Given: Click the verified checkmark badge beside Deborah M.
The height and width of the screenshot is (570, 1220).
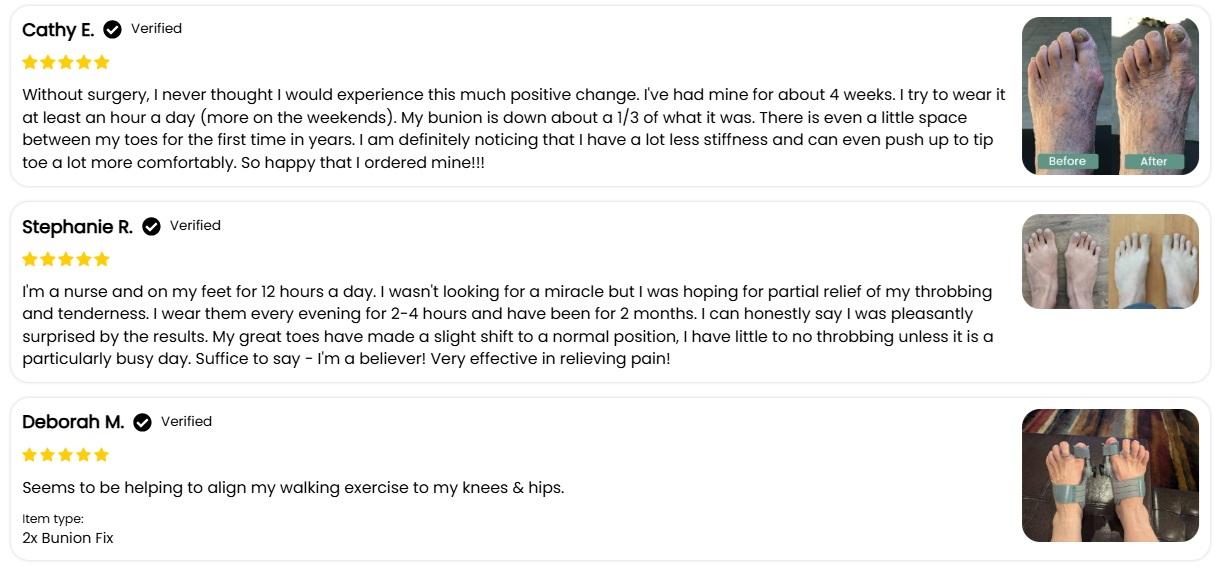Looking at the screenshot, I should [143, 423].
